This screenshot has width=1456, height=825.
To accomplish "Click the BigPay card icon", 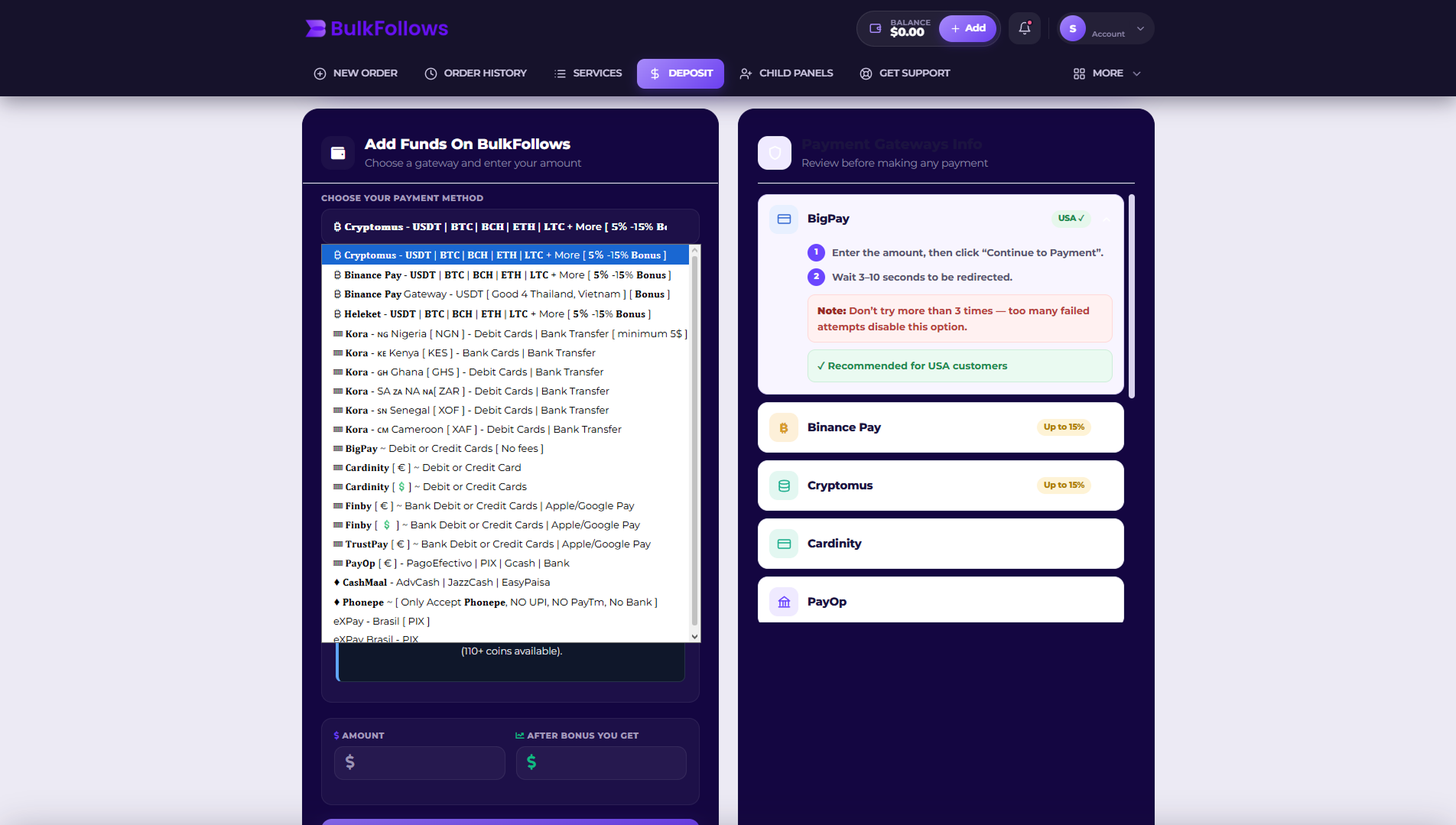I will [784, 219].
